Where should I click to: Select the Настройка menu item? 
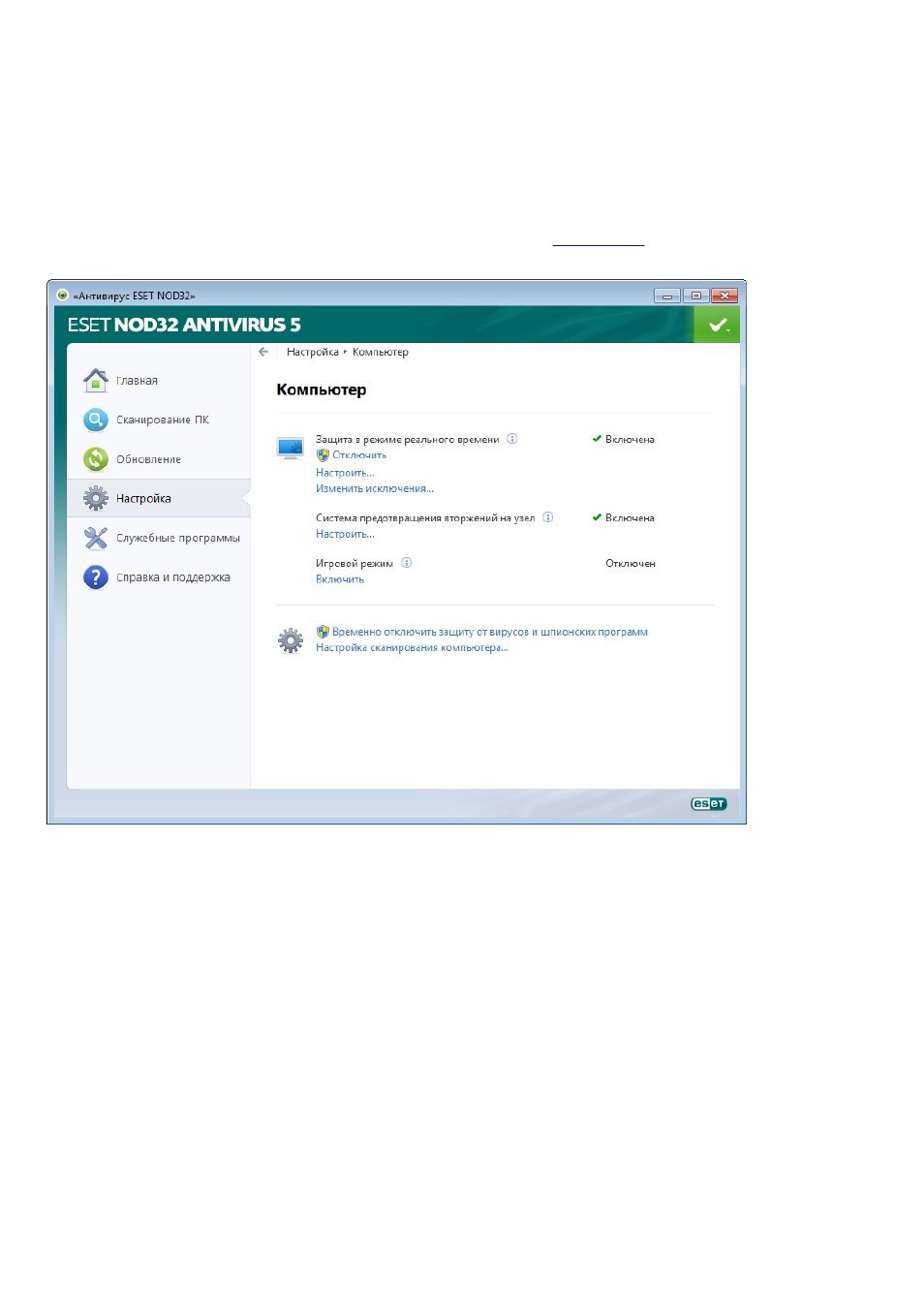[x=143, y=498]
